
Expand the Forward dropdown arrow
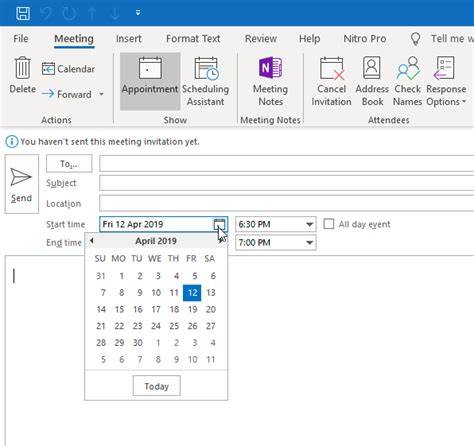101,94
